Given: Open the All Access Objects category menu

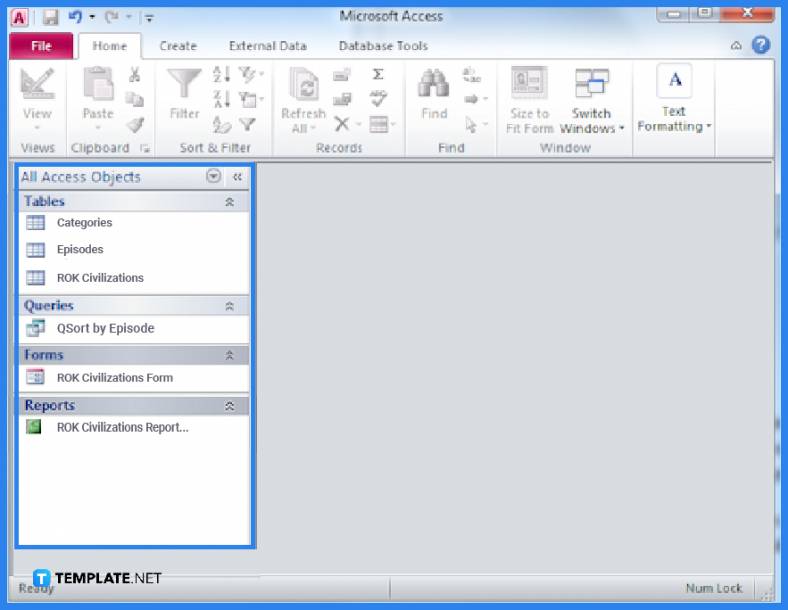Looking at the screenshot, I should (x=213, y=176).
